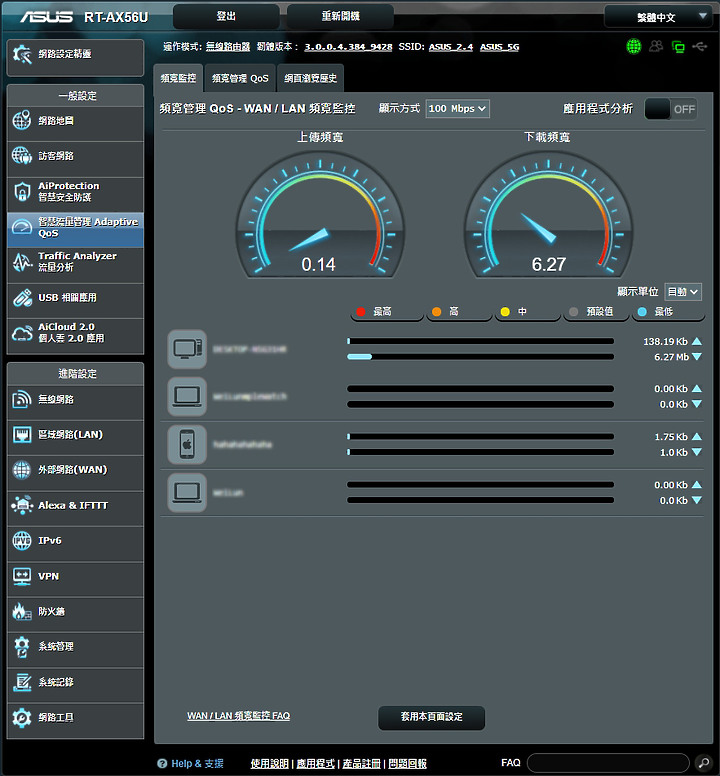
Task: Open the Network Tools (網路工具) icon
Action: 22,717
